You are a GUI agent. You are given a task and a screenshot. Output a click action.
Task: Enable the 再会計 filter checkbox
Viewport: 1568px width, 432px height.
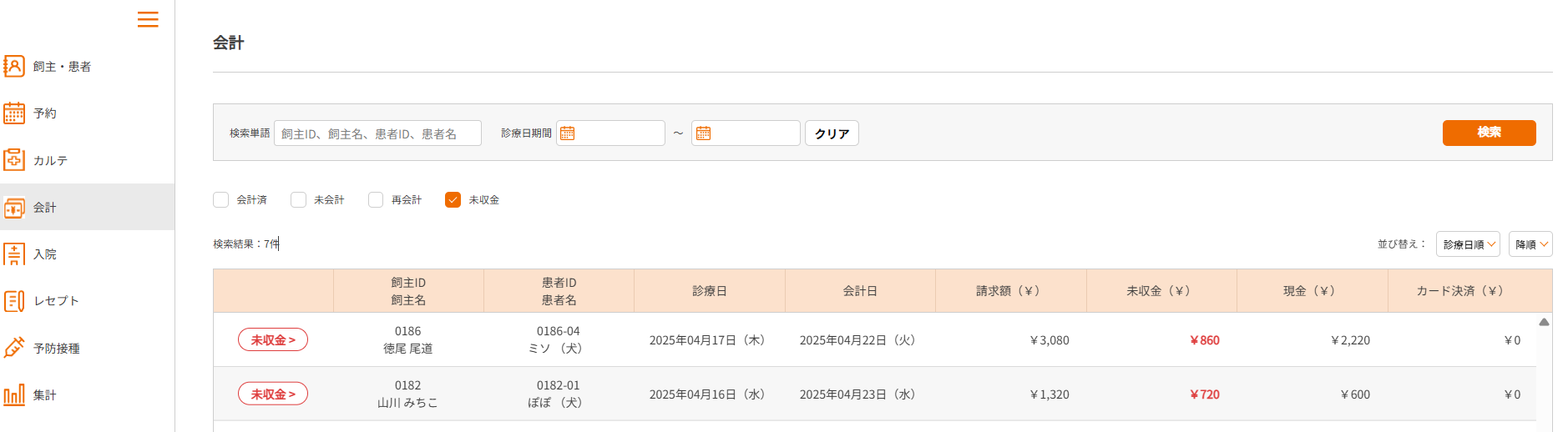pyautogui.click(x=376, y=199)
